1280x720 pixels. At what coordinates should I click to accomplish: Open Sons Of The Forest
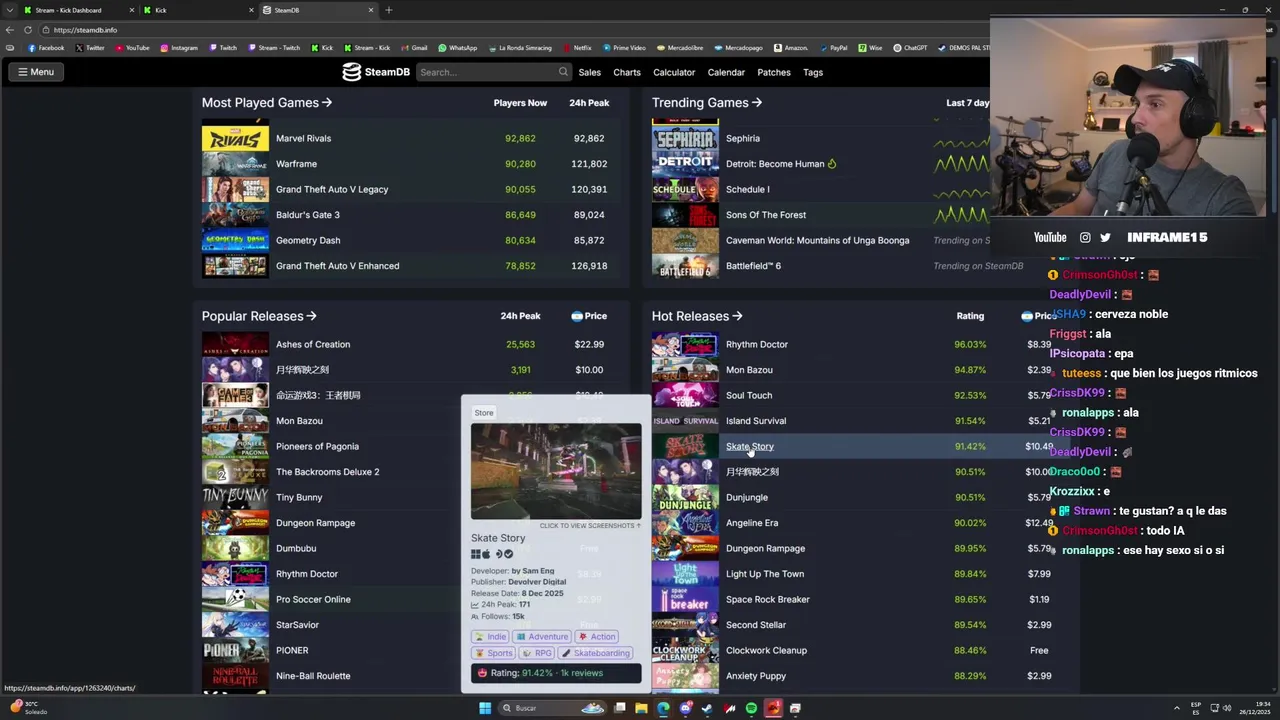(766, 215)
